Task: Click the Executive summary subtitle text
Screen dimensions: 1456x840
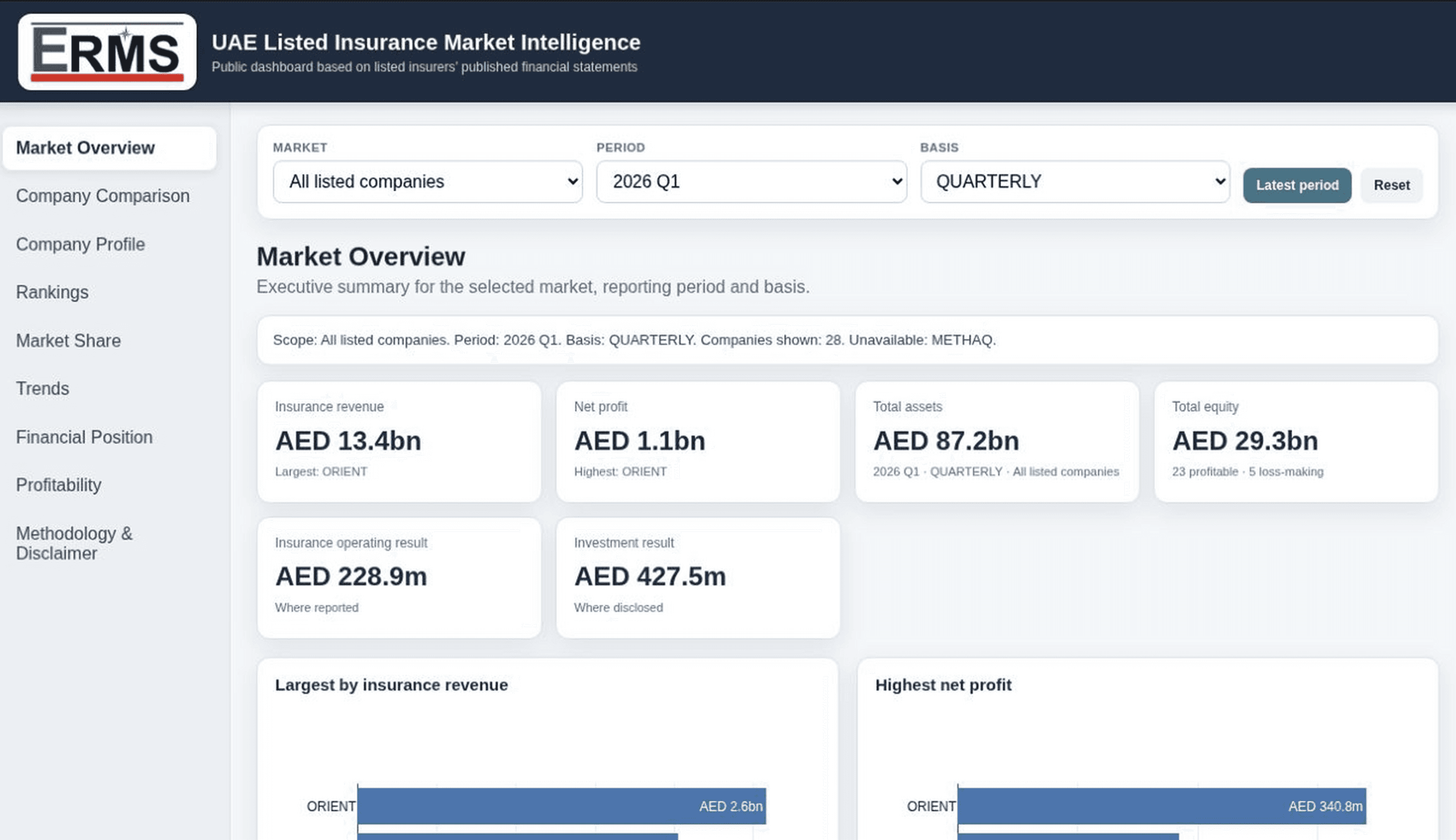Action: (x=533, y=286)
